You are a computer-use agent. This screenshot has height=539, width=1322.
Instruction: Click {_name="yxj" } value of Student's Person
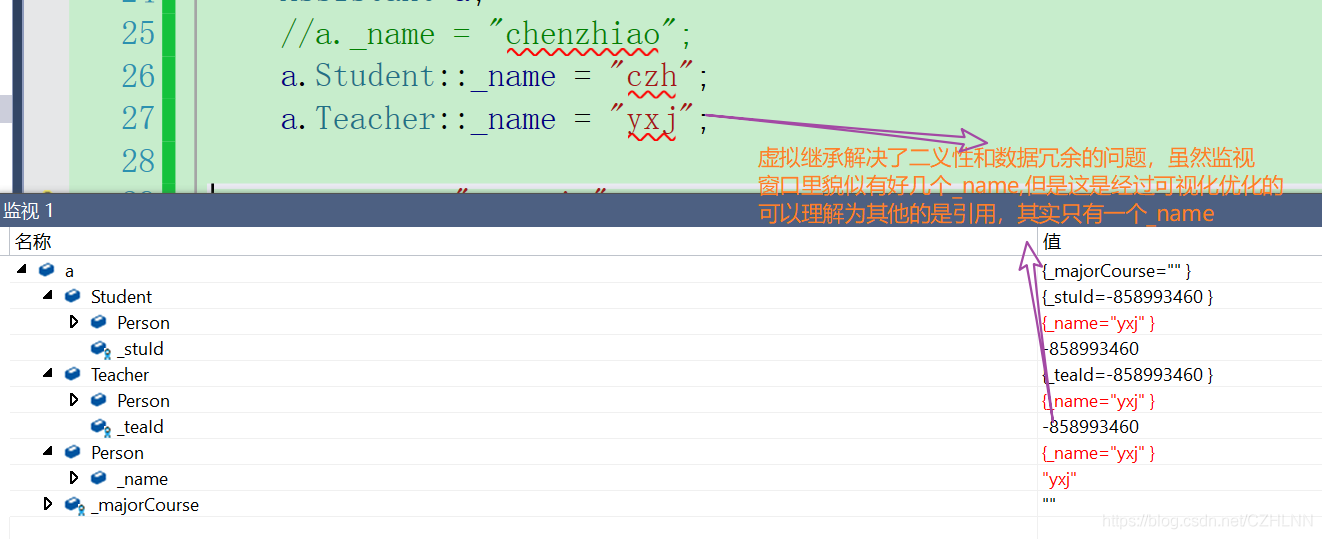coord(1098,323)
